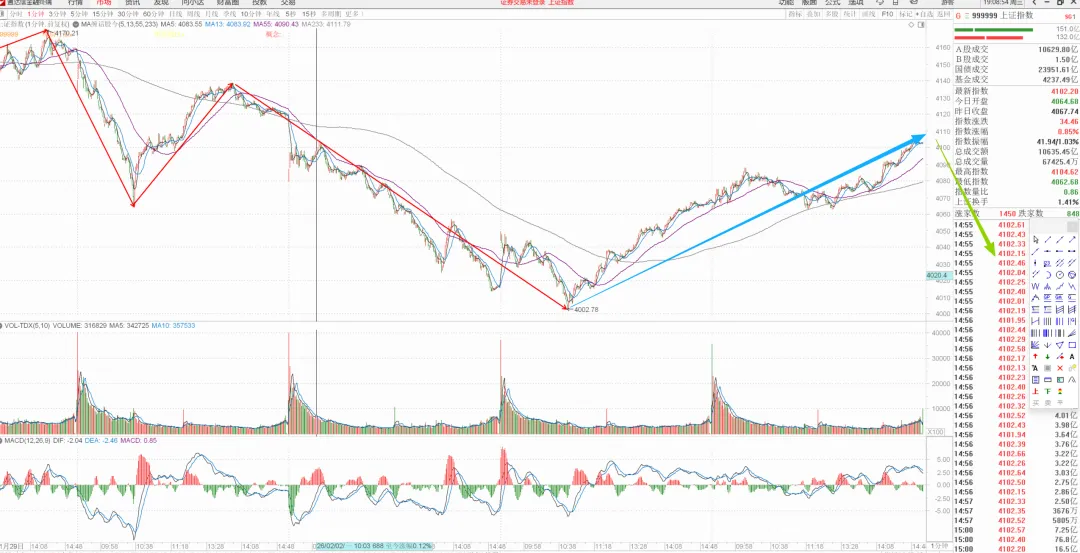Switch chart to 5分钟 period
The width and height of the screenshot is (1080, 553).
pyautogui.click(x=79, y=13)
